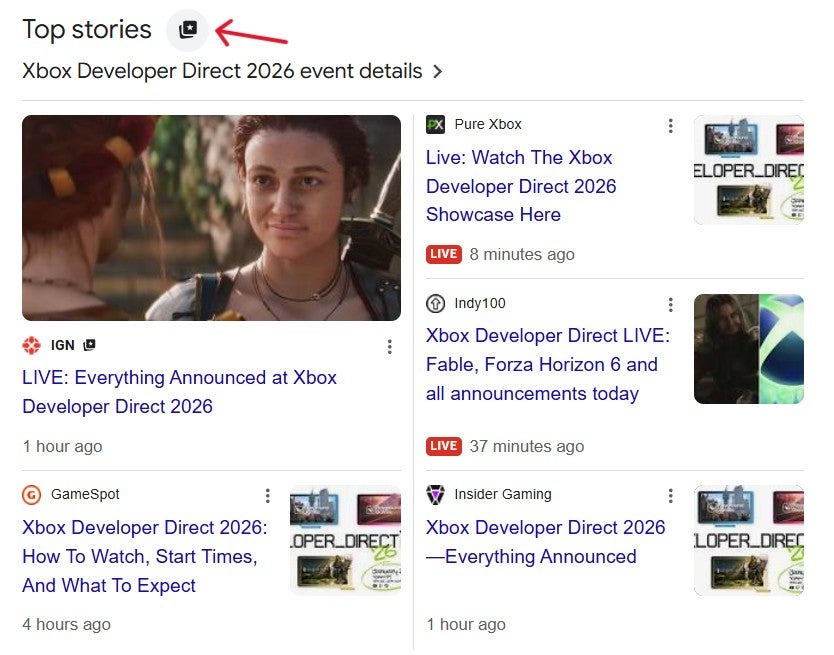Open three-dot menu for Pure Xbox story

[670, 126]
